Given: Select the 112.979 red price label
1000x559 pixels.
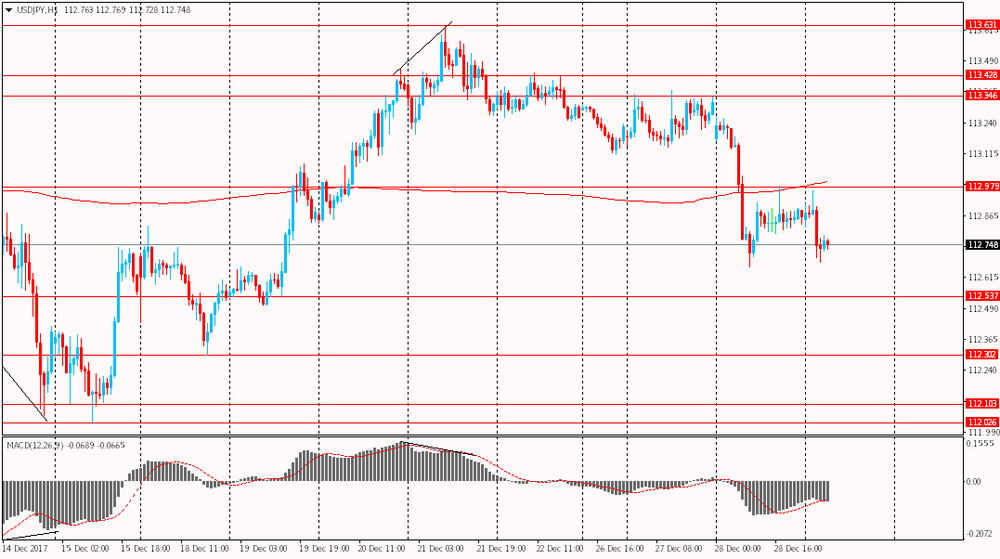Looking at the screenshot, I should pyautogui.click(x=982, y=187).
